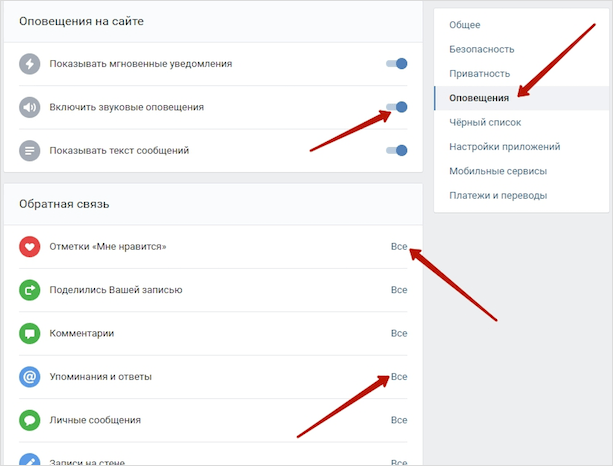Open the Общее settings section
Screen dimensions: 613x466
(x=522, y=25)
